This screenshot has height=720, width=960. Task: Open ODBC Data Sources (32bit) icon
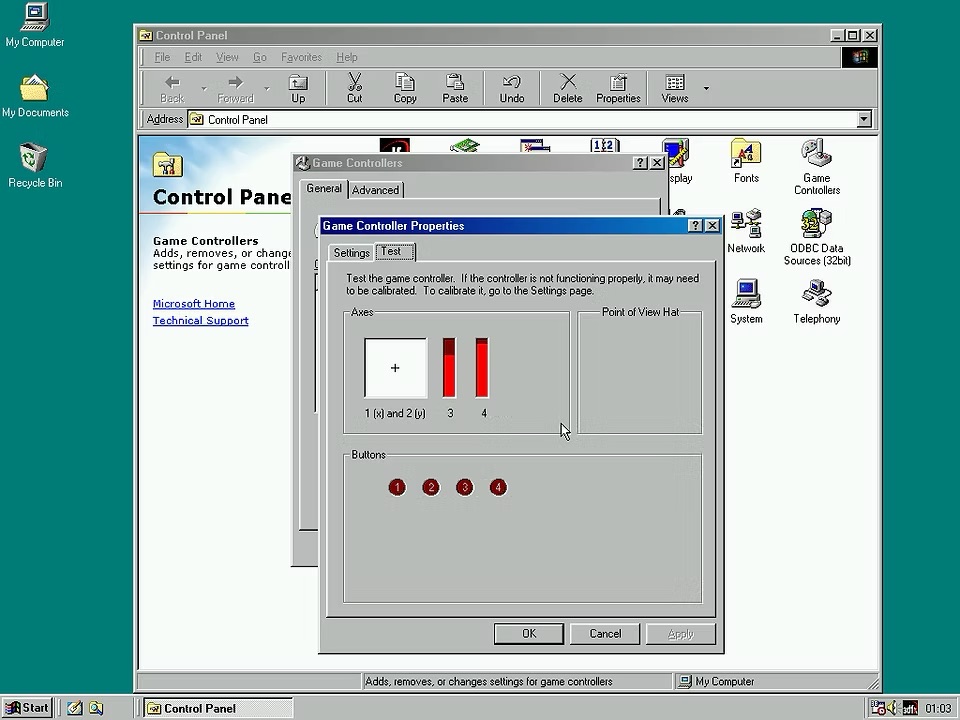click(x=817, y=238)
